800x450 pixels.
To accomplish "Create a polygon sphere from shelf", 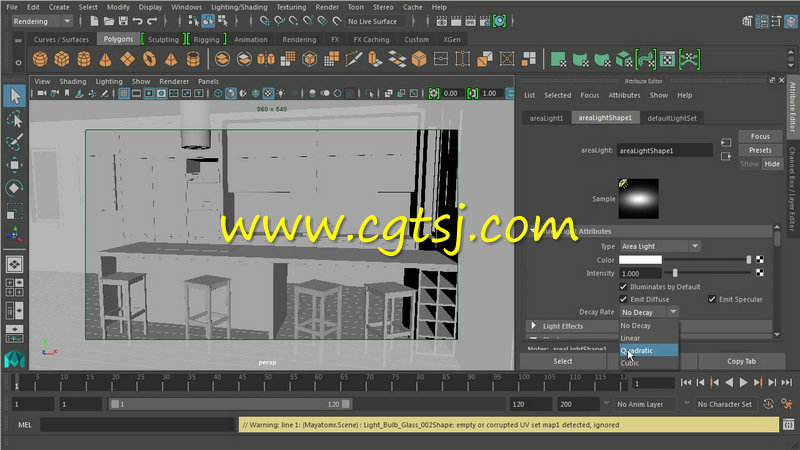I will pyautogui.click(x=40, y=59).
